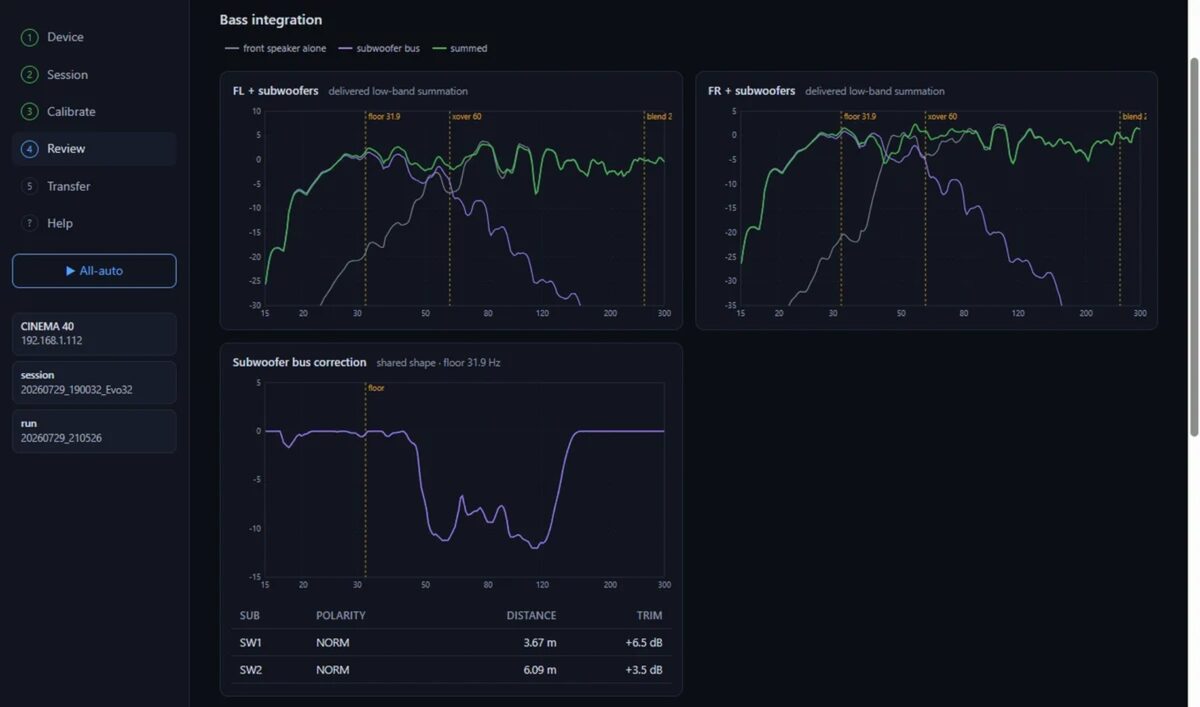Viewport: 1200px width, 707px height.
Task: Click the NORM polarity for SW1
Action: coord(333,643)
